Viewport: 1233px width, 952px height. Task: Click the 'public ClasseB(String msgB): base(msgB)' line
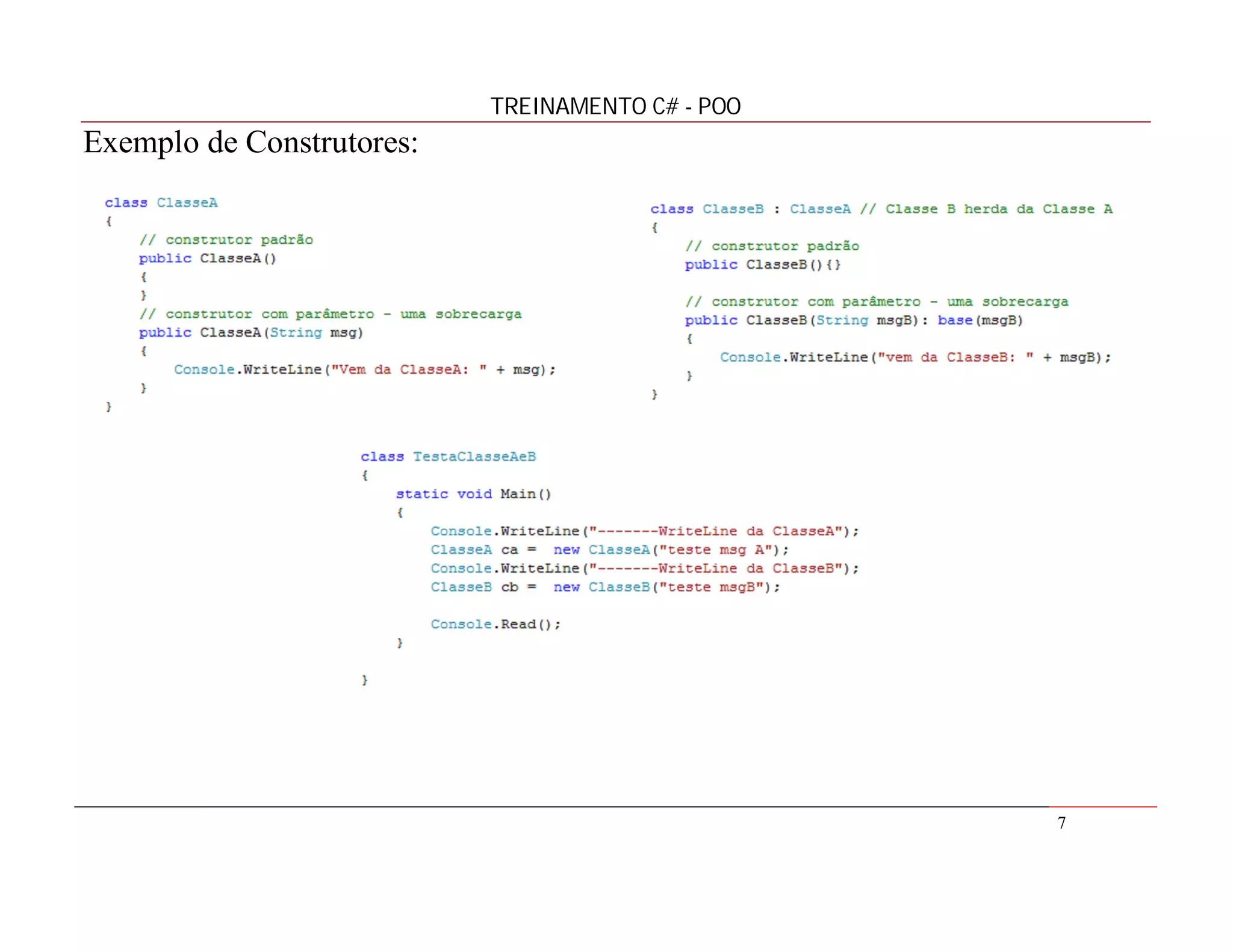(x=854, y=321)
